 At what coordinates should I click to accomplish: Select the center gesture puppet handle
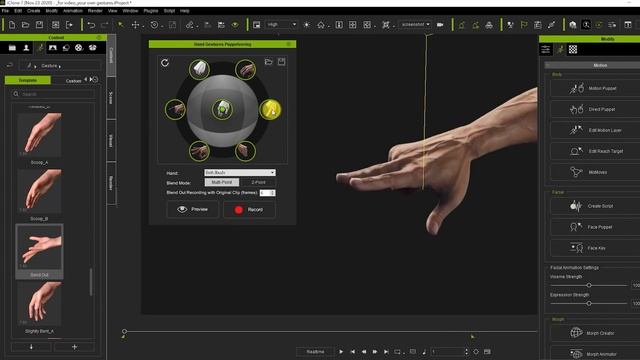tap(222, 109)
